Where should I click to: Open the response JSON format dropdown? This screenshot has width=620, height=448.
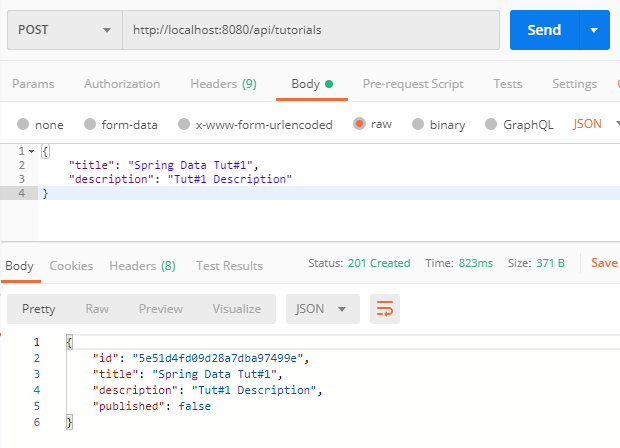click(x=323, y=309)
